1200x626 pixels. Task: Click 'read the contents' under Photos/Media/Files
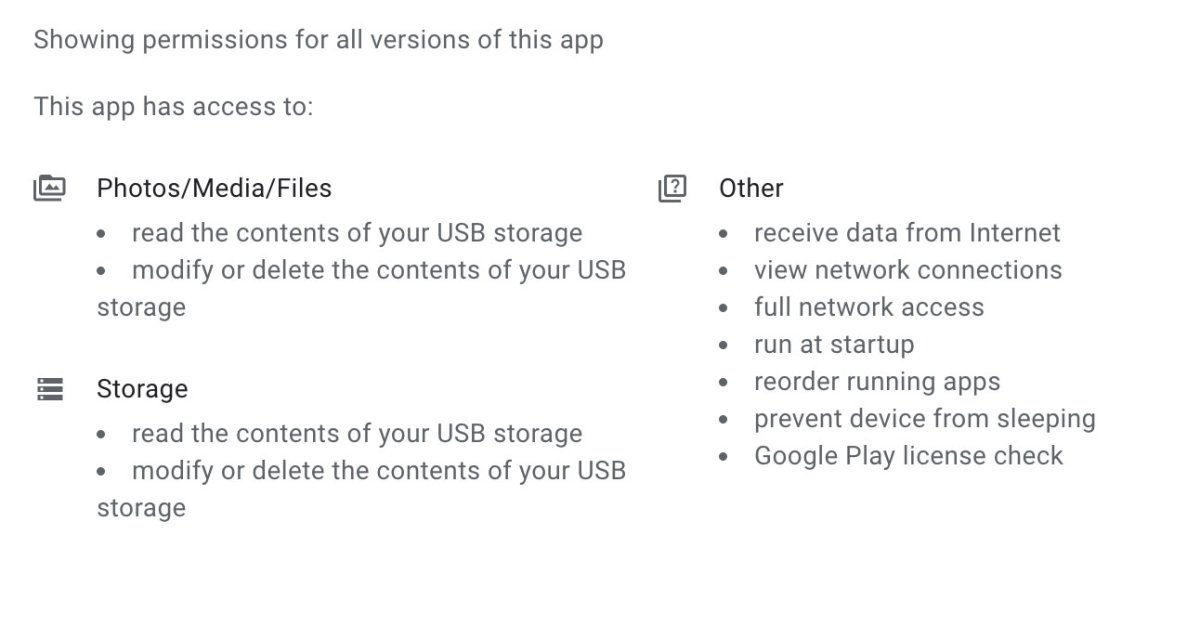[x=356, y=233]
